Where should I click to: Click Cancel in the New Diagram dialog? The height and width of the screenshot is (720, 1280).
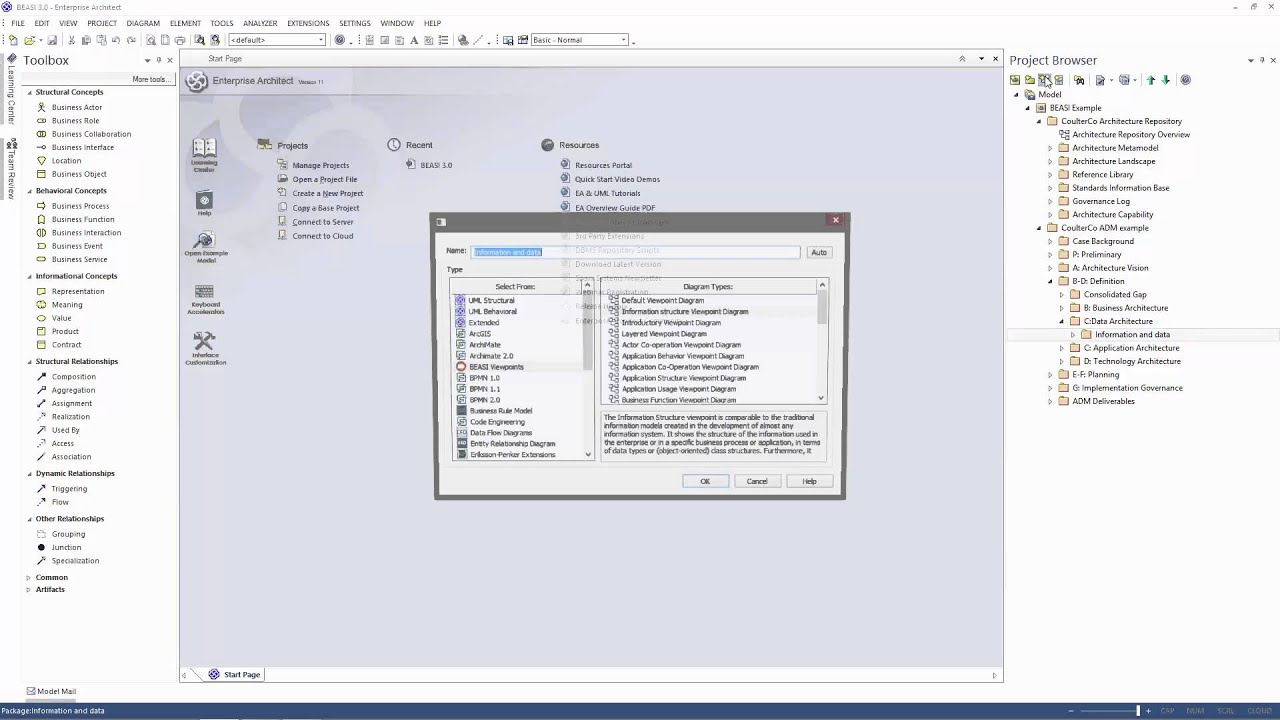point(757,481)
